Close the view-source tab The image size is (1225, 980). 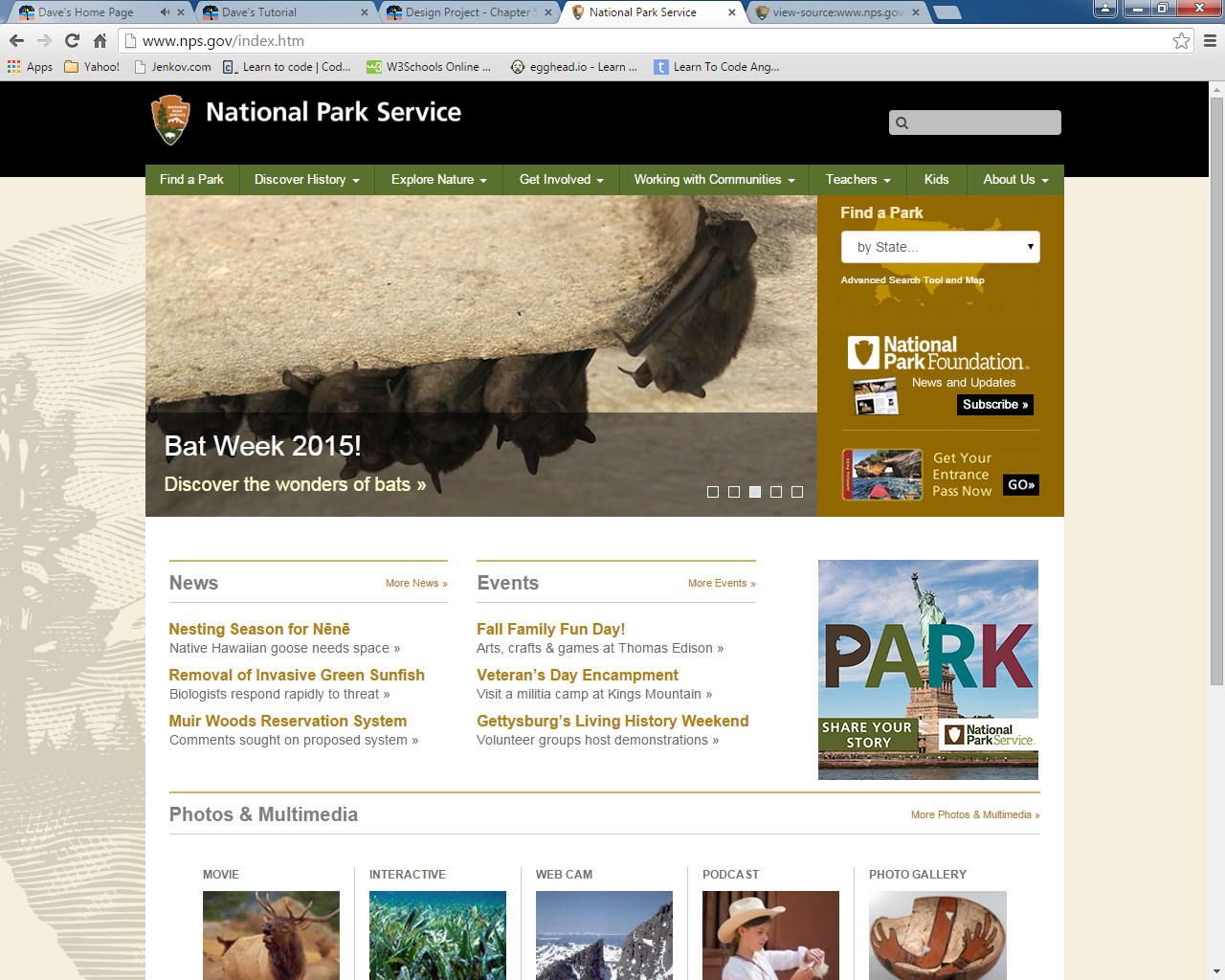click(916, 12)
